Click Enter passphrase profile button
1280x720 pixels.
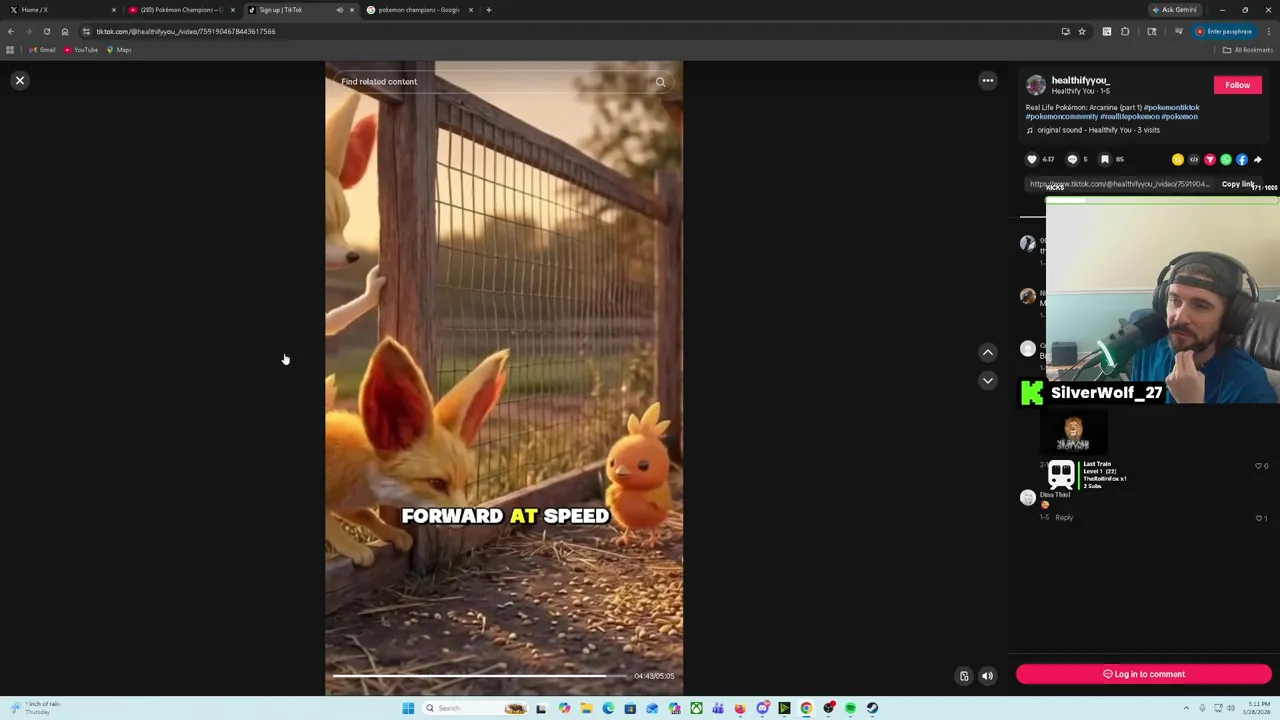1224,31
